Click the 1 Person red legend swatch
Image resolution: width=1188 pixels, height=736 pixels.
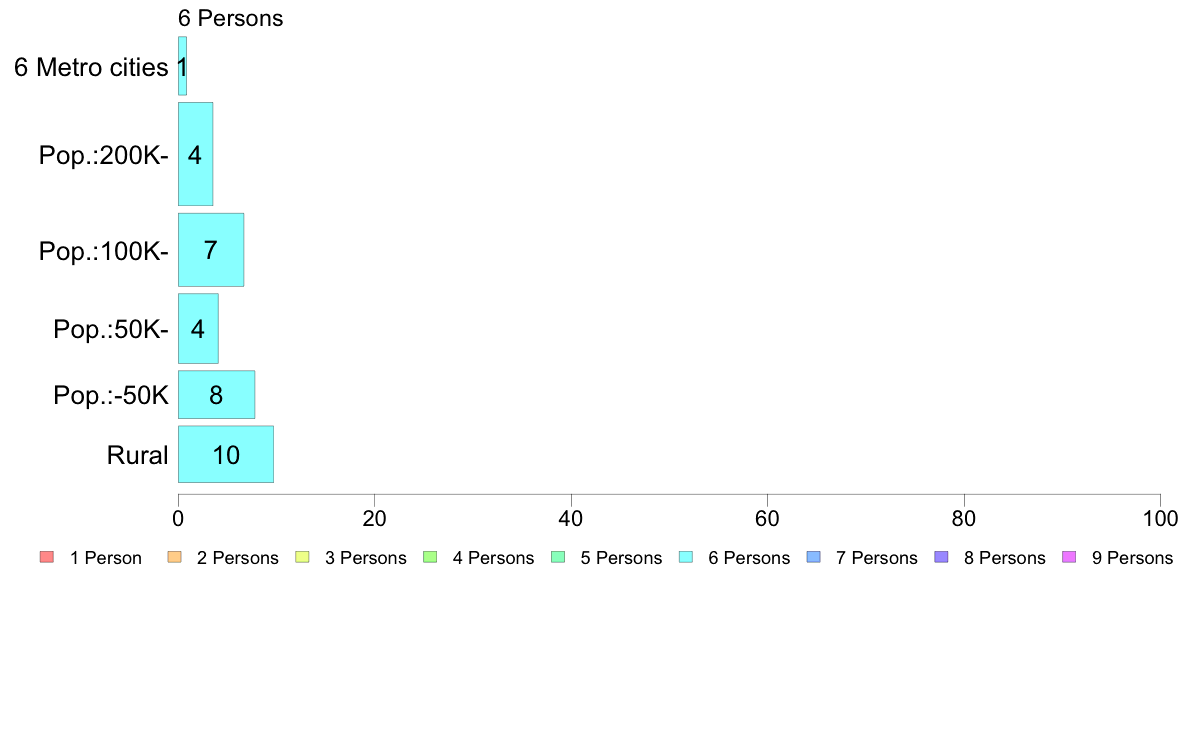pos(47,557)
